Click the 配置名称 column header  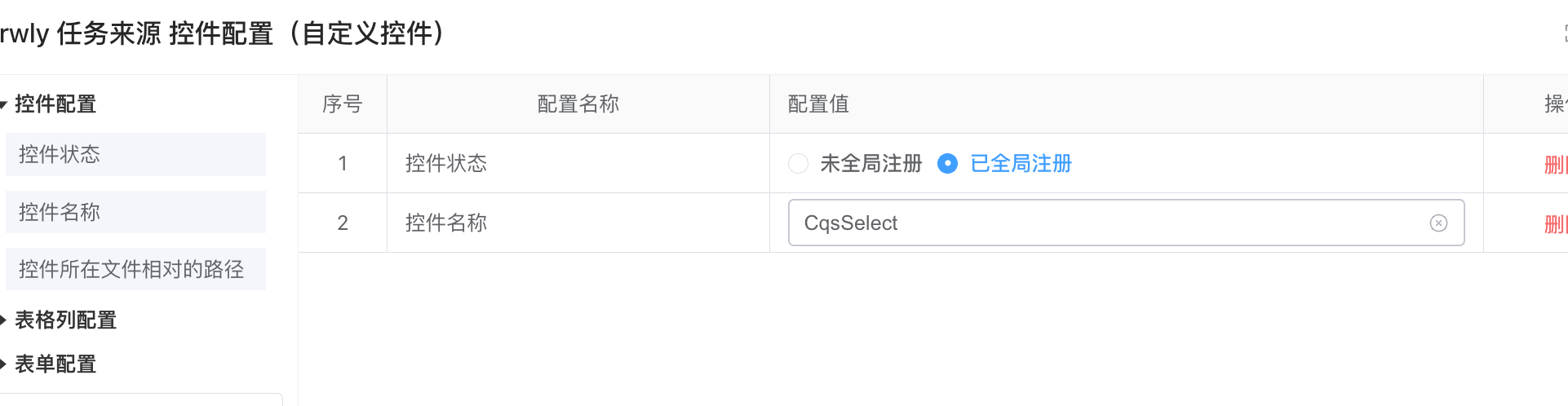(x=578, y=104)
